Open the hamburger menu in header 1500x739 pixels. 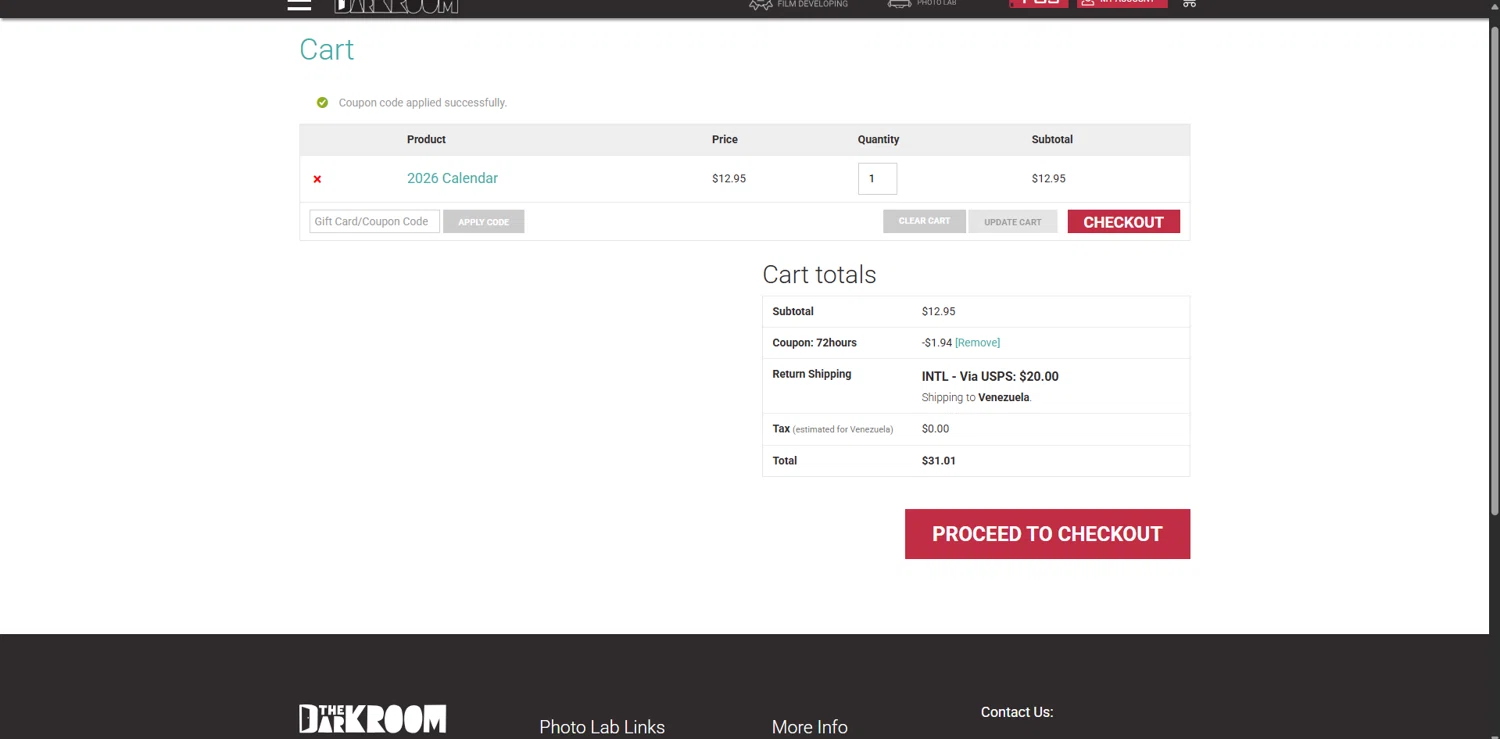299,4
